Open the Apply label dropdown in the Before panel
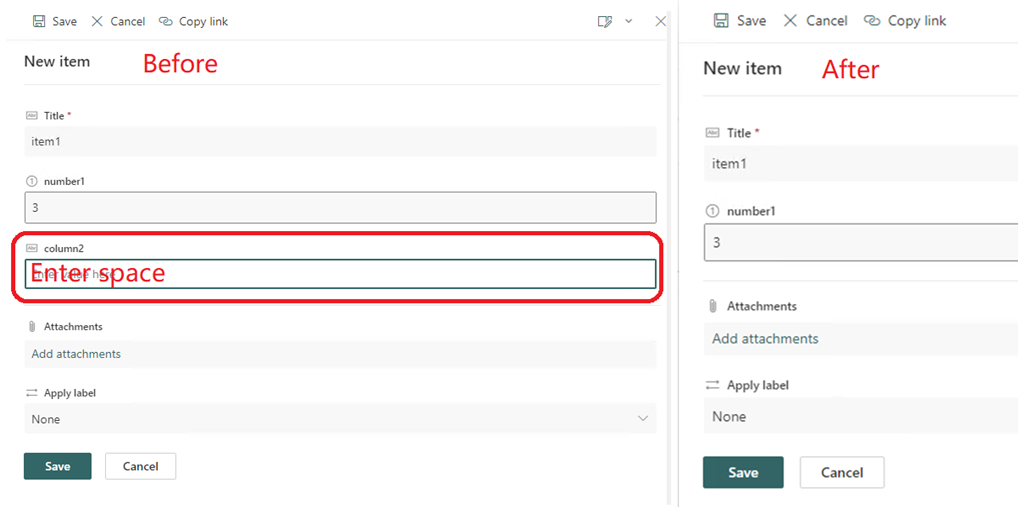 [340, 419]
